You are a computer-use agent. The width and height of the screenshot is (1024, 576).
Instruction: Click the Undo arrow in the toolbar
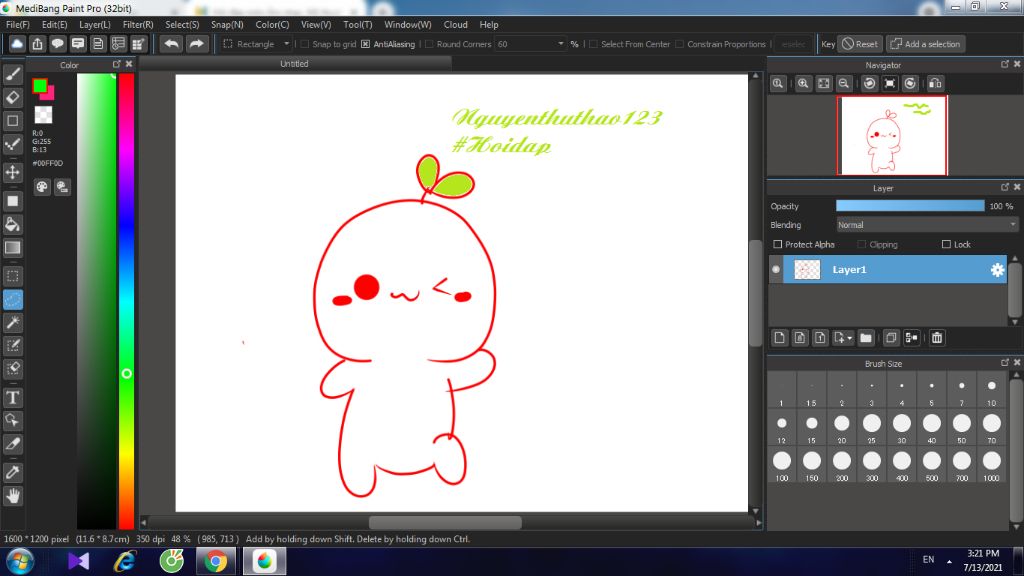point(171,44)
